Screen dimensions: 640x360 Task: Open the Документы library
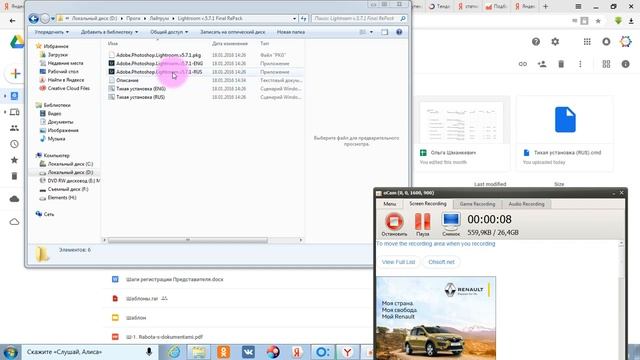pyautogui.click(x=60, y=122)
